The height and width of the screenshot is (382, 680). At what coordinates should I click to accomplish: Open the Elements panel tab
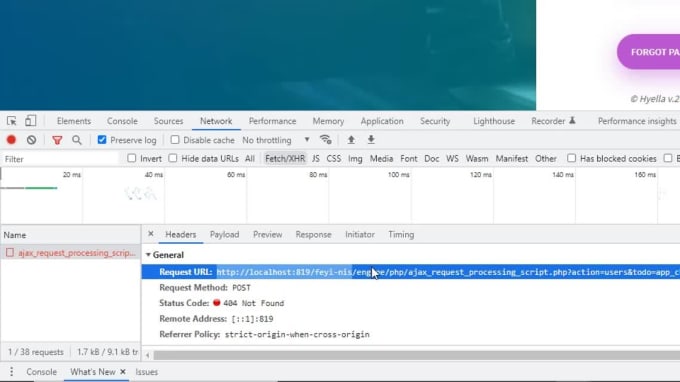click(74, 121)
